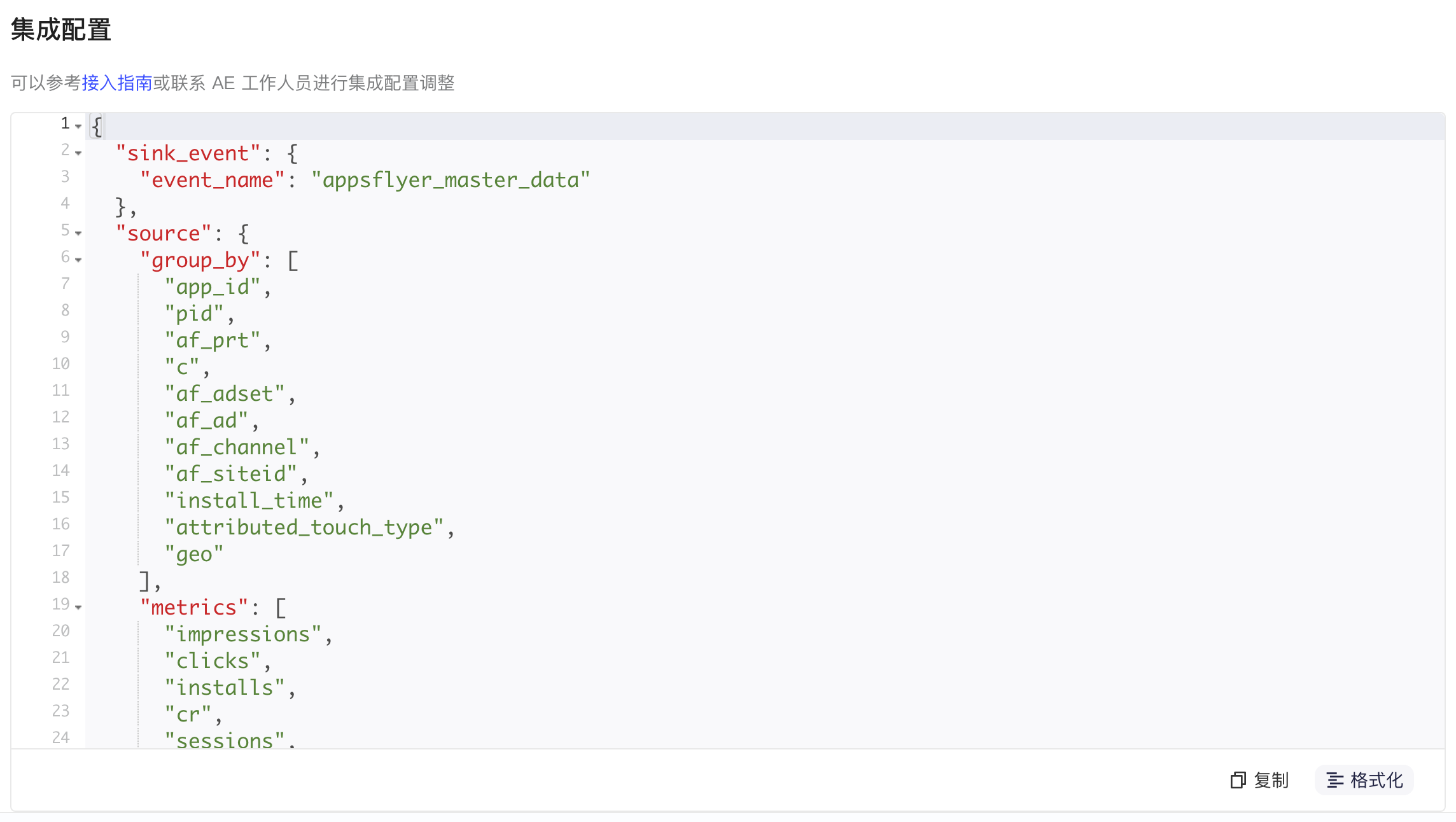This screenshot has width=1456, height=822.
Task: Click the "installs" entry
Action: tap(225, 688)
